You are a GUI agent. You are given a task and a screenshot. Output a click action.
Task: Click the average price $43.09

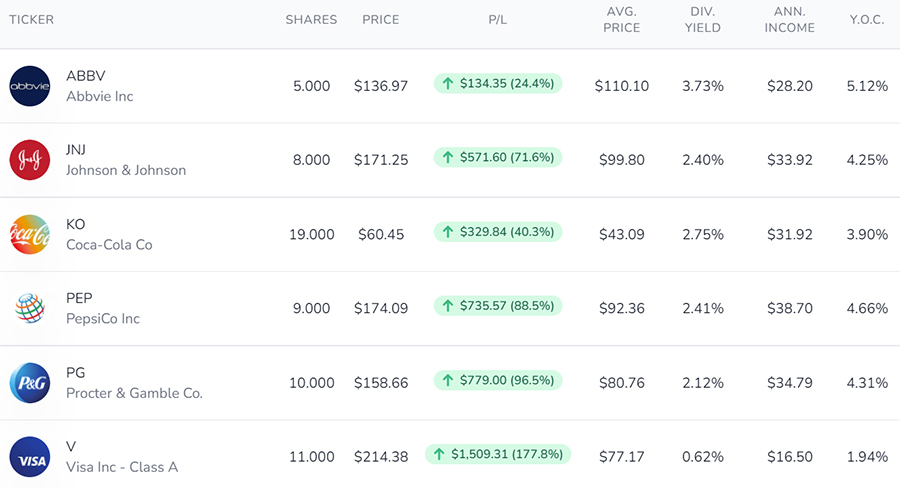click(x=622, y=234)
